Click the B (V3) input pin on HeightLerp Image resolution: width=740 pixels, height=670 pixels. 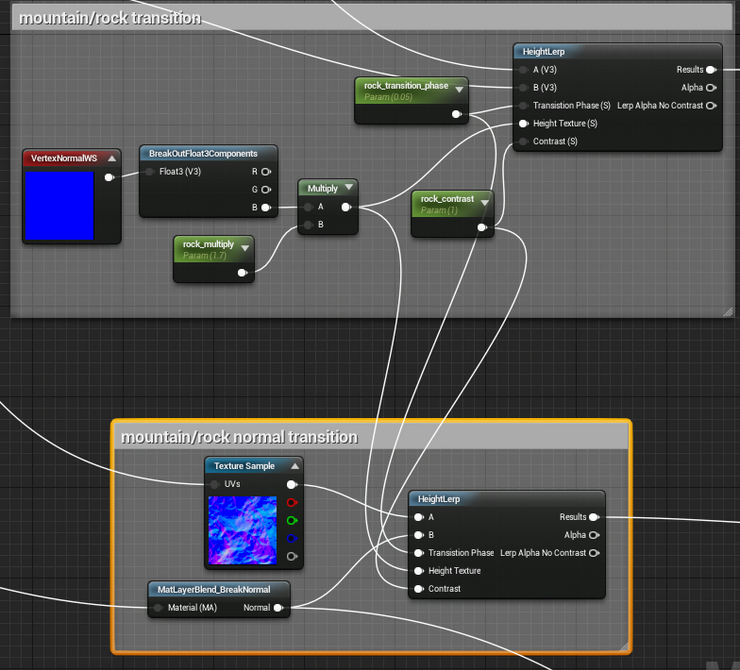click(523, 88)
